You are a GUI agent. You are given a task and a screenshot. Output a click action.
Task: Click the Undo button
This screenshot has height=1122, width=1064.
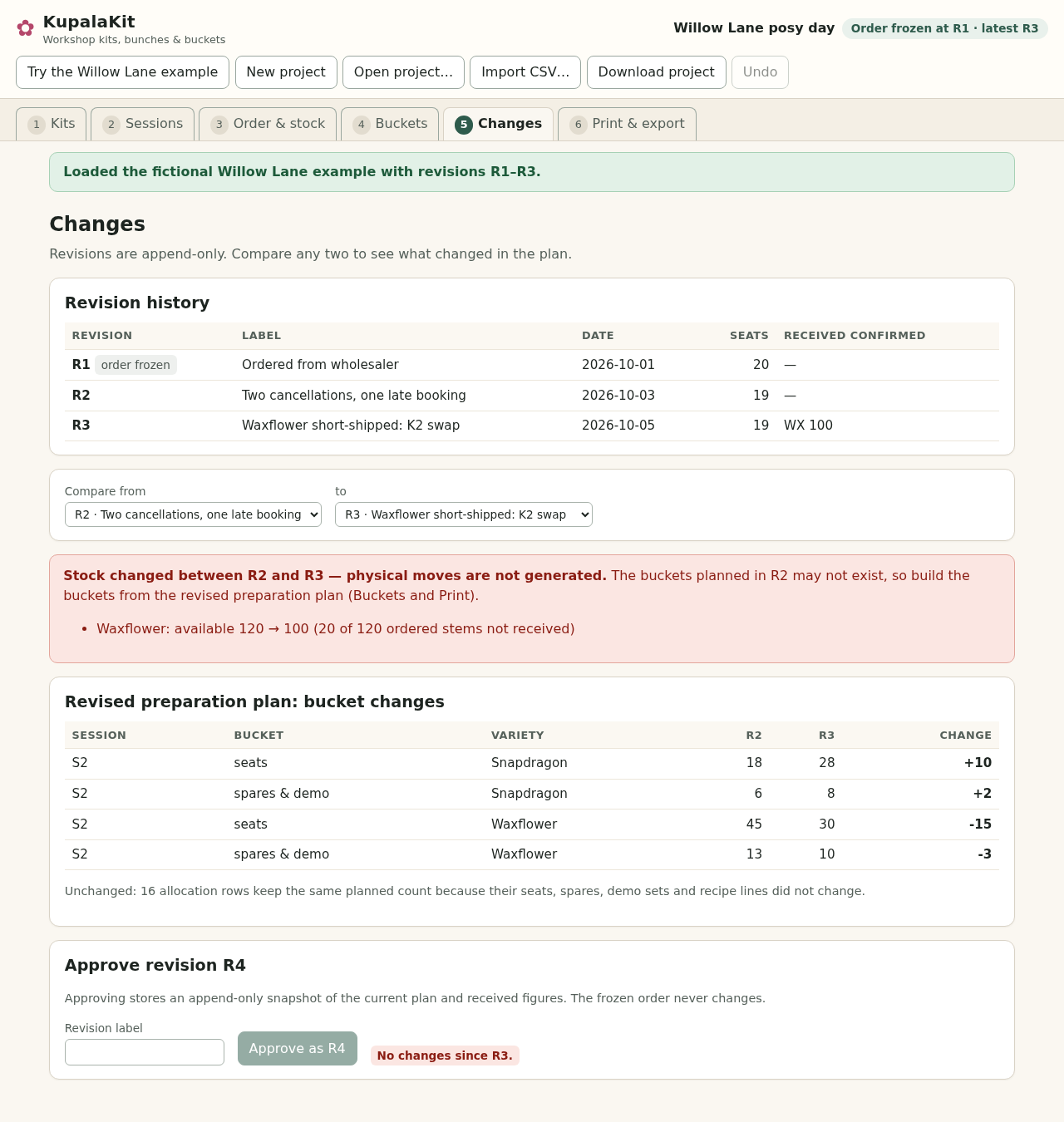760,72
